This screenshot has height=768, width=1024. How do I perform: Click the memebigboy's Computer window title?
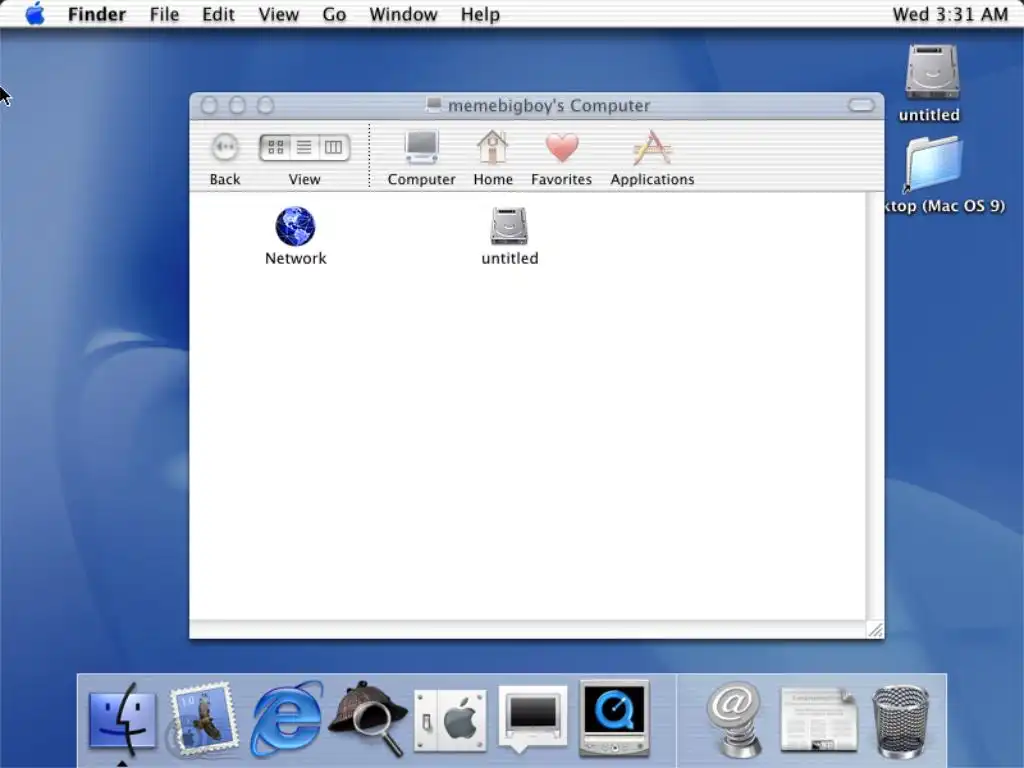point(549,106)
